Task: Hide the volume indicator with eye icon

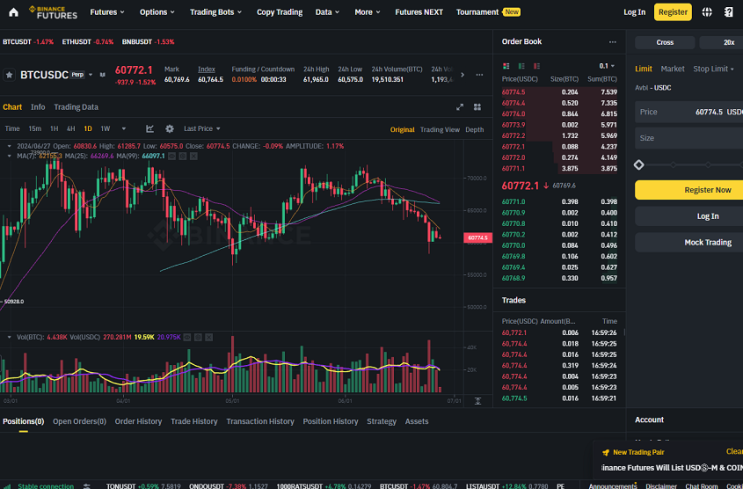Action: click(187, 337)
